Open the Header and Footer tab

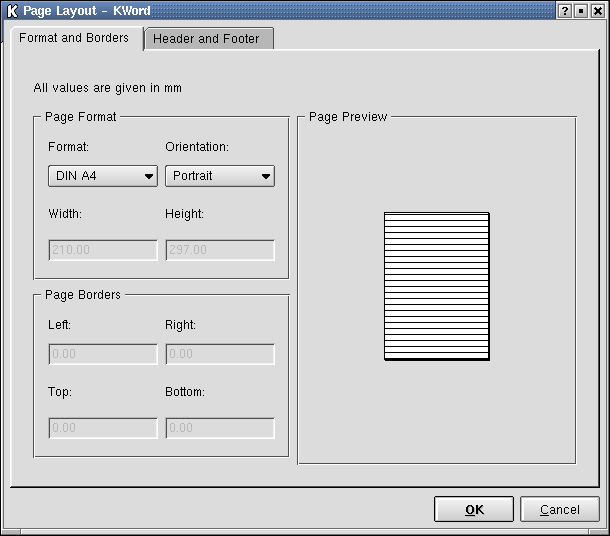(209, 39)
